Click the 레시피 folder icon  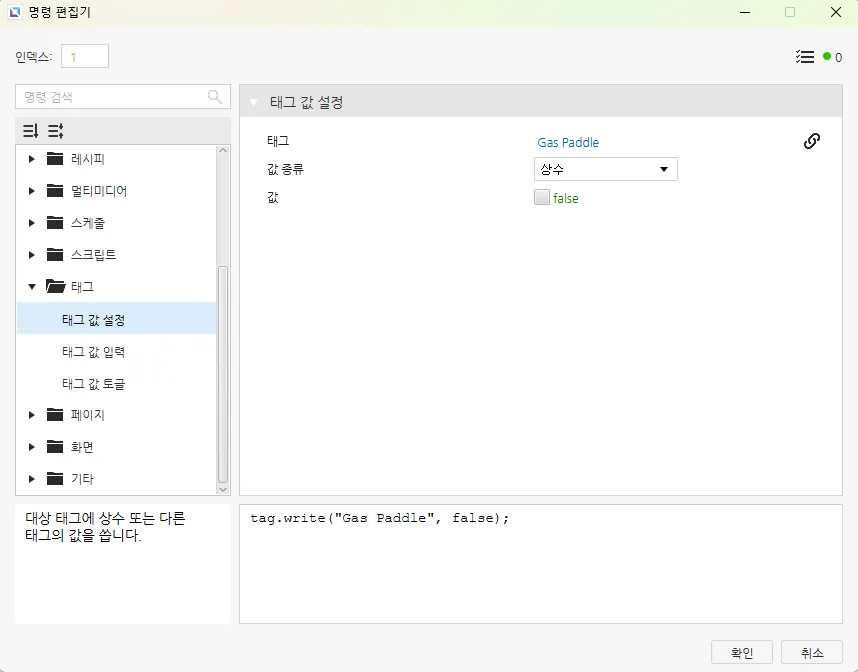coord(55,159)
